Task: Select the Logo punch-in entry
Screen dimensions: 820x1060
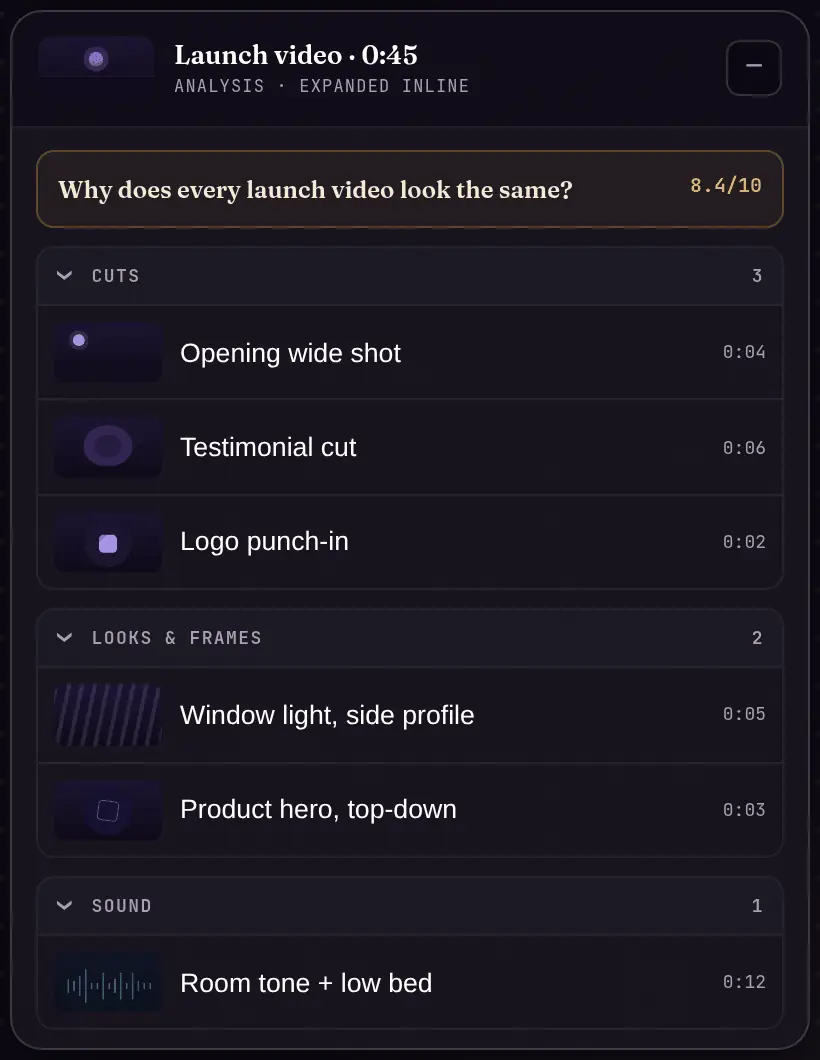Action: pyautogui.click(x=410, y=541)
